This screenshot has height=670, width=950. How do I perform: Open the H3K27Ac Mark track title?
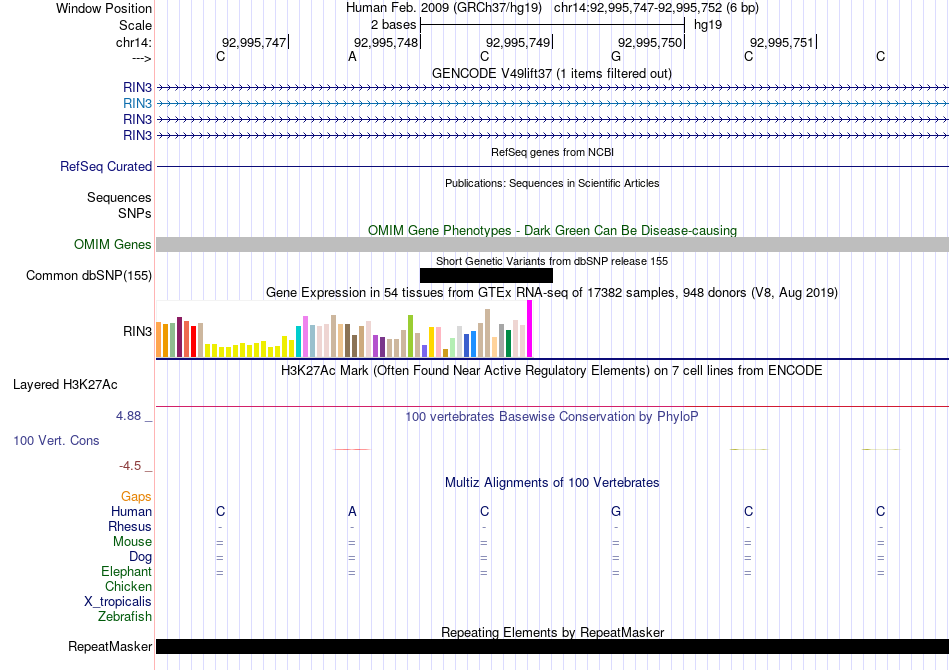(x=552, y=371)
